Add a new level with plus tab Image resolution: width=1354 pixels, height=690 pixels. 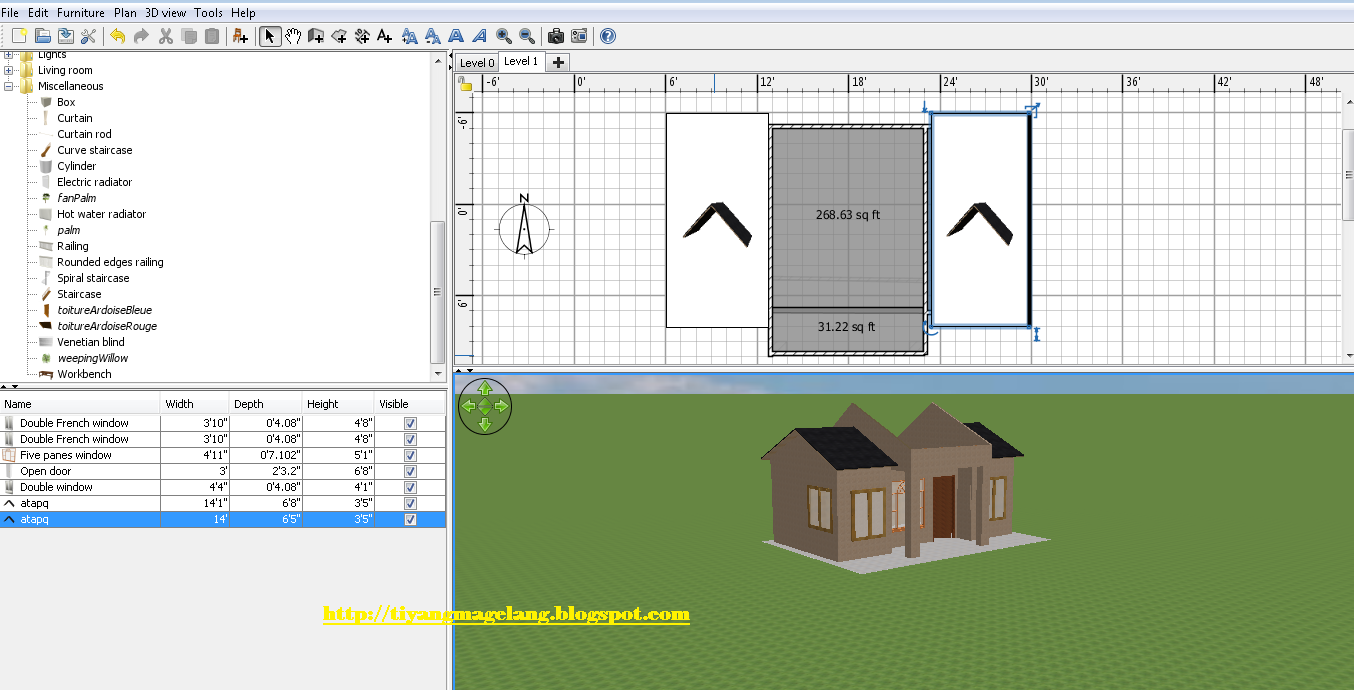pyautogui.click(x=558, y=62)
